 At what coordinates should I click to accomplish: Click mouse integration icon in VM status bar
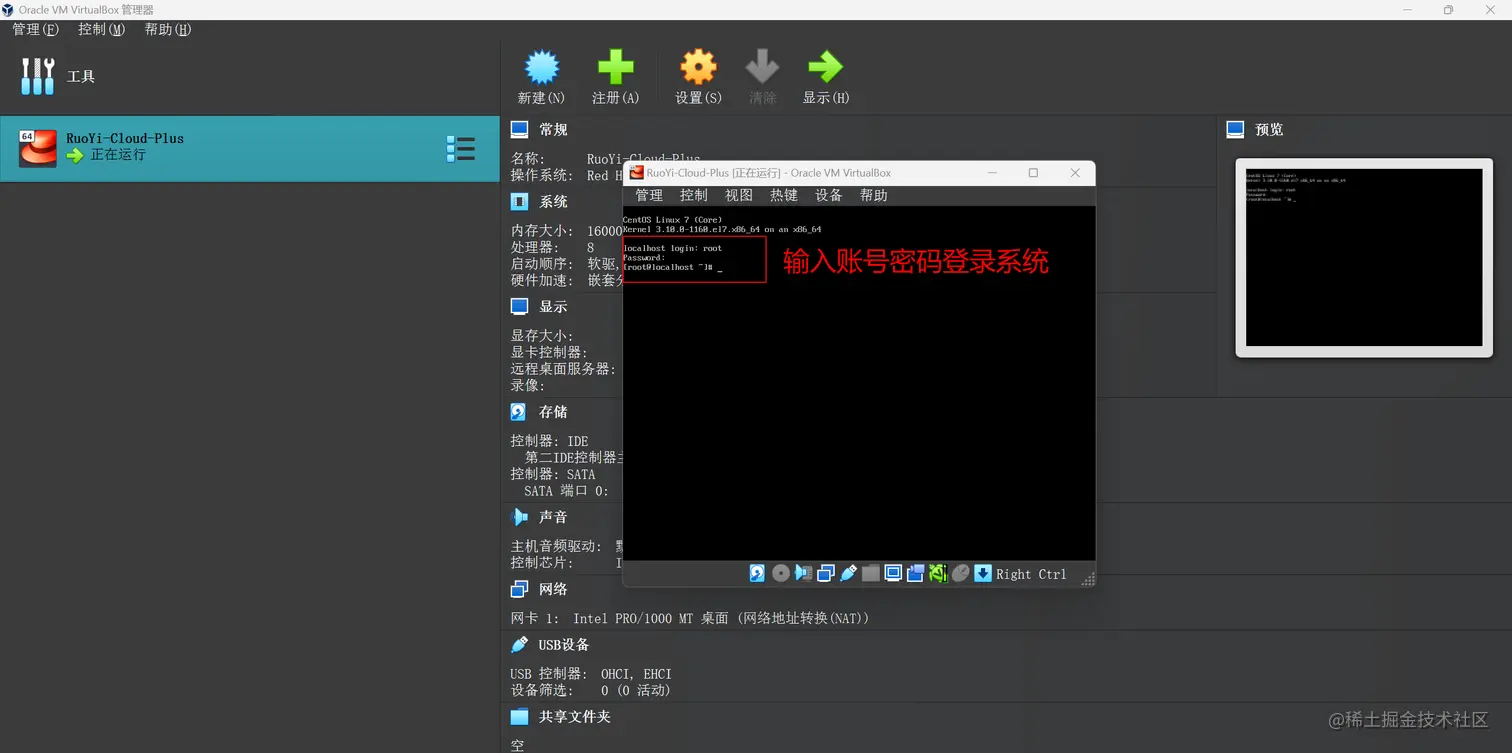(960, 573)
